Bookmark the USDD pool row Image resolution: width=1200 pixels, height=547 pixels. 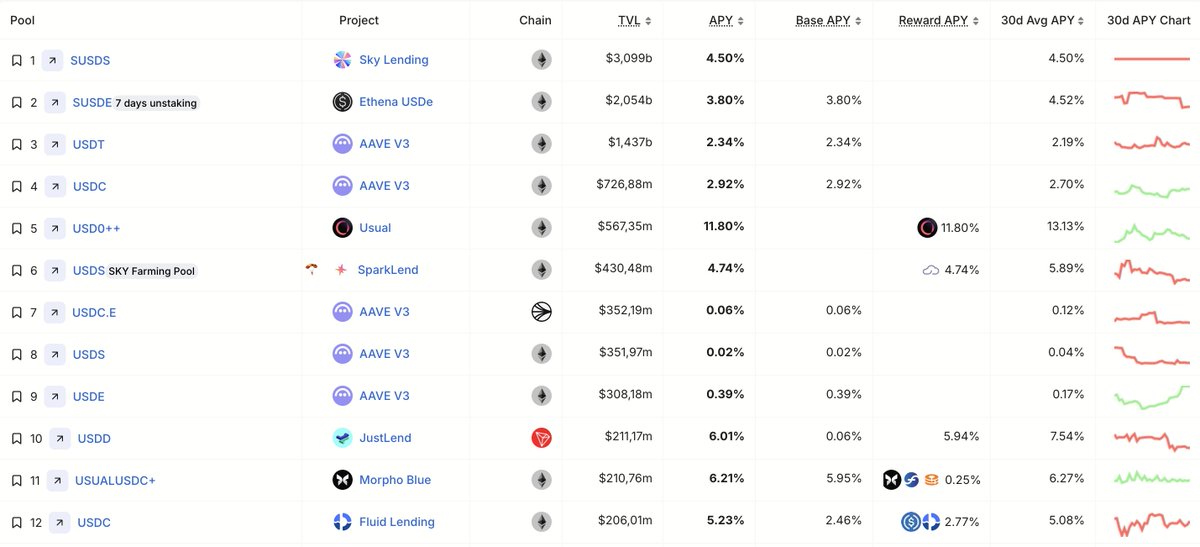click(x=16, y=438)
